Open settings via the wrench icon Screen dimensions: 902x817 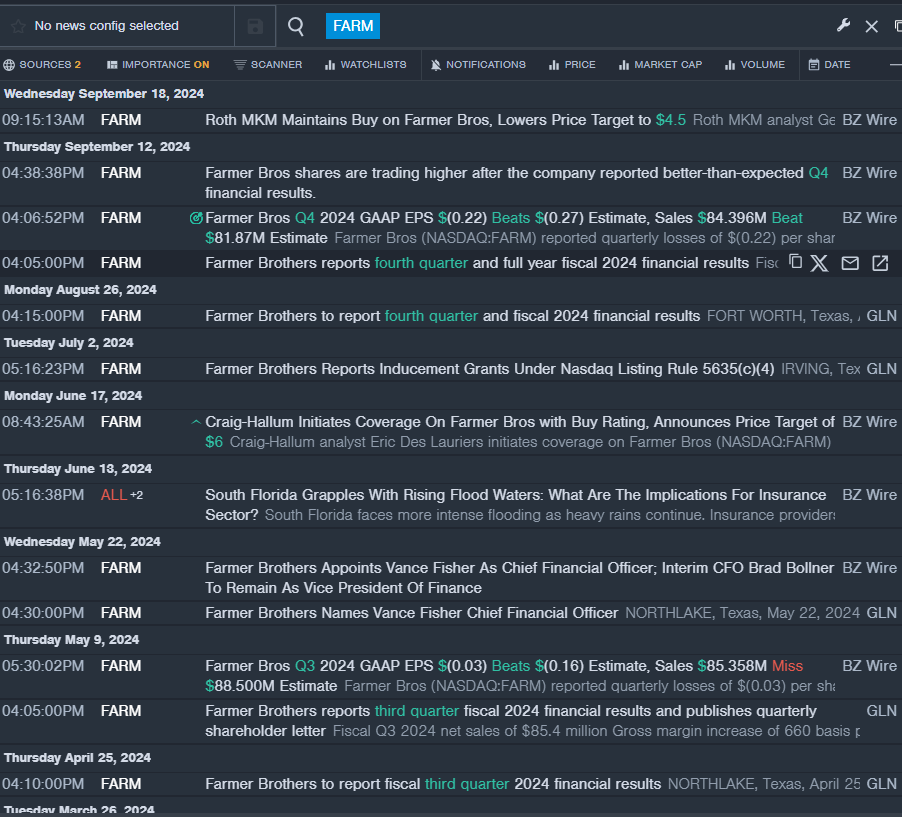(843, 26)
